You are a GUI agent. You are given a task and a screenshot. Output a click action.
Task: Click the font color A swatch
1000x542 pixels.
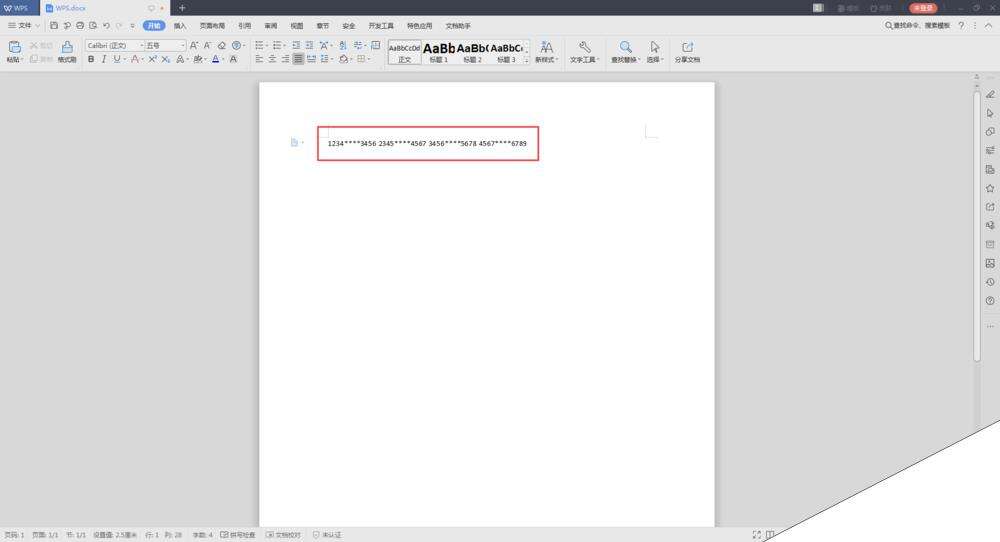(215, 60)
